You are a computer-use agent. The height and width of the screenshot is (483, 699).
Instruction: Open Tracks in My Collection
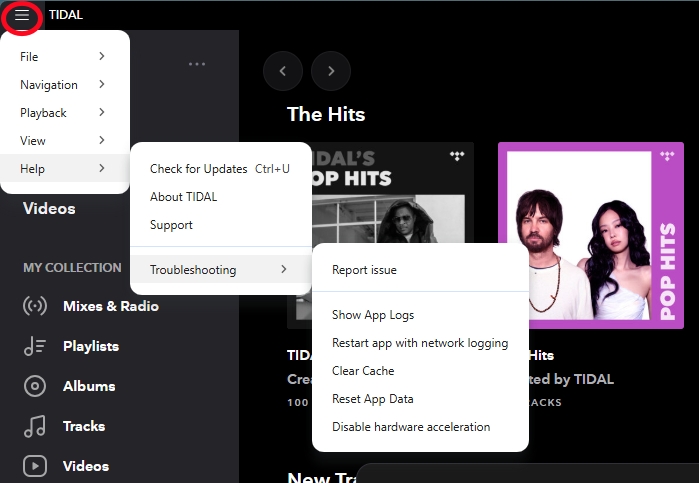tap(84, 426)
